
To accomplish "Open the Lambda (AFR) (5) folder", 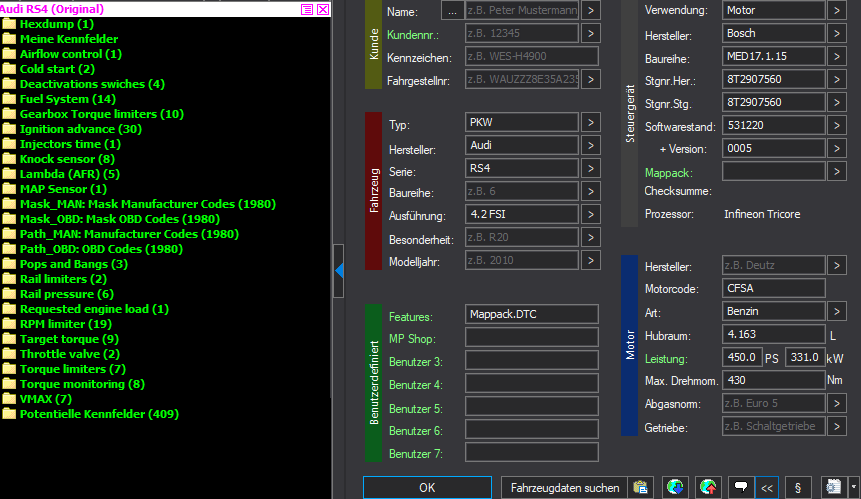I will point(70,174).
